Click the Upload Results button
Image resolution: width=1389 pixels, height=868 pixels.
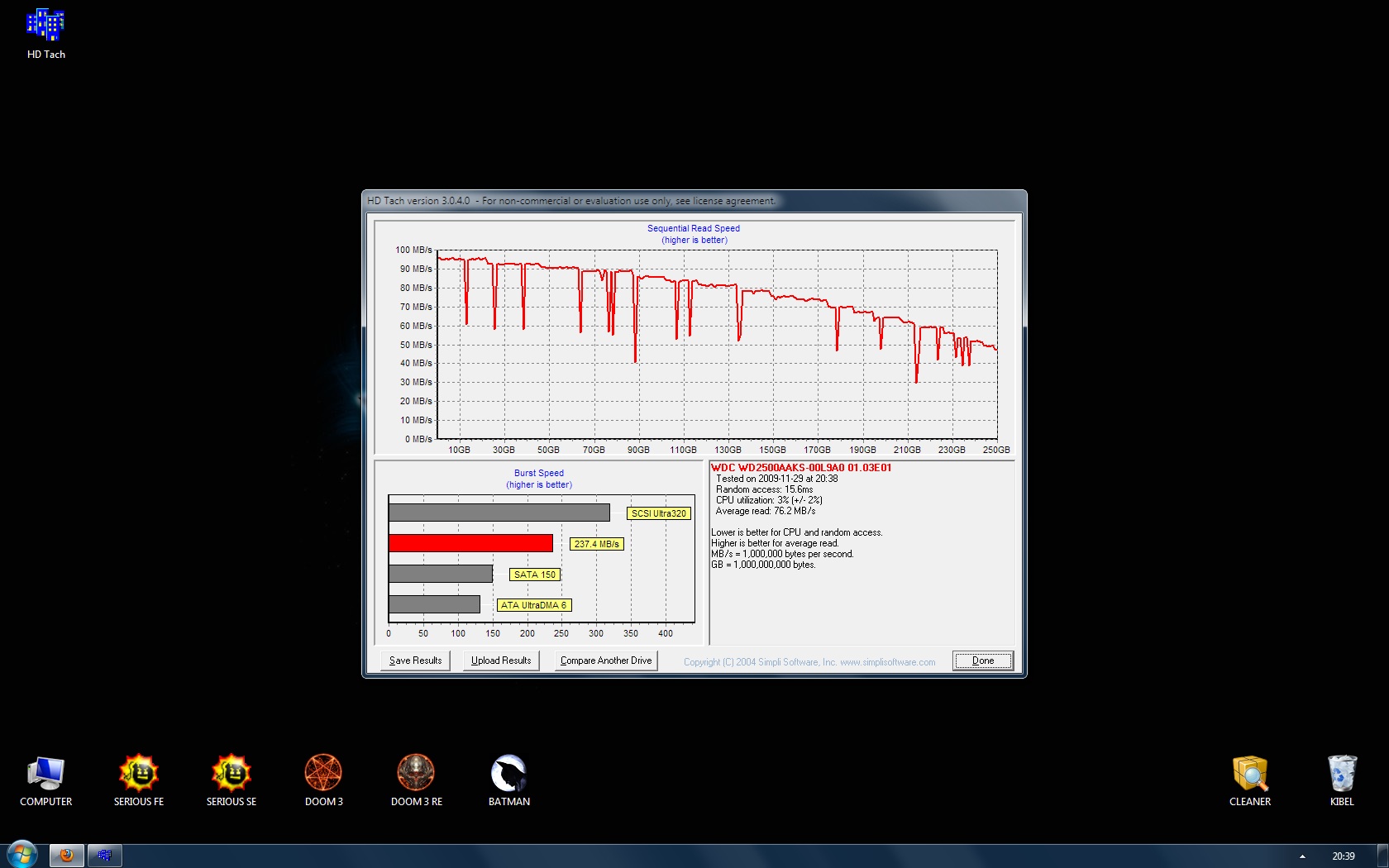(x=501, y=661)
